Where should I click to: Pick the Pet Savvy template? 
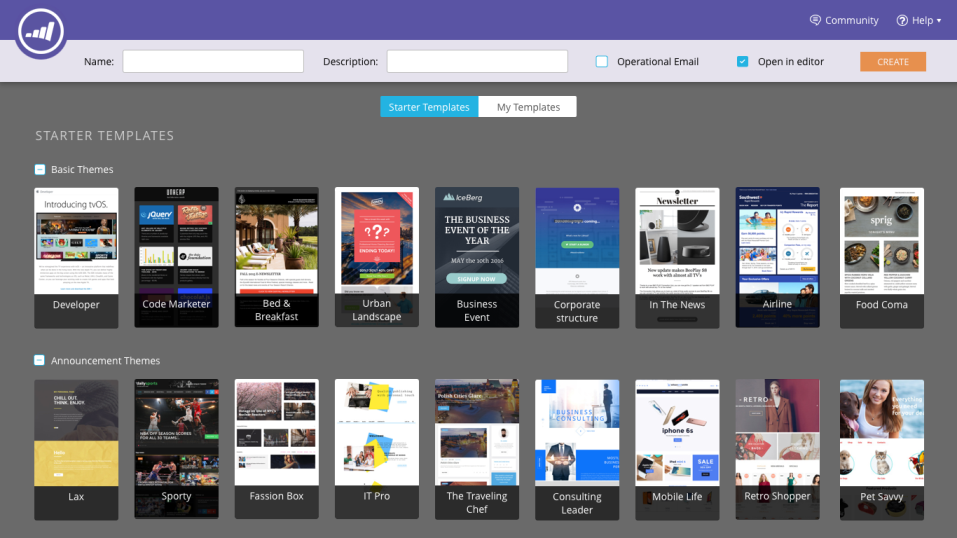click(881, 448)
